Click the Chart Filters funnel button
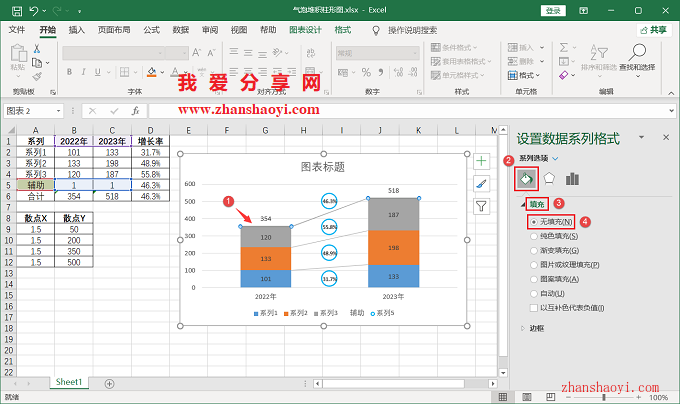The image size is (680, 404). pyautogui.click(x=481, y=206)
